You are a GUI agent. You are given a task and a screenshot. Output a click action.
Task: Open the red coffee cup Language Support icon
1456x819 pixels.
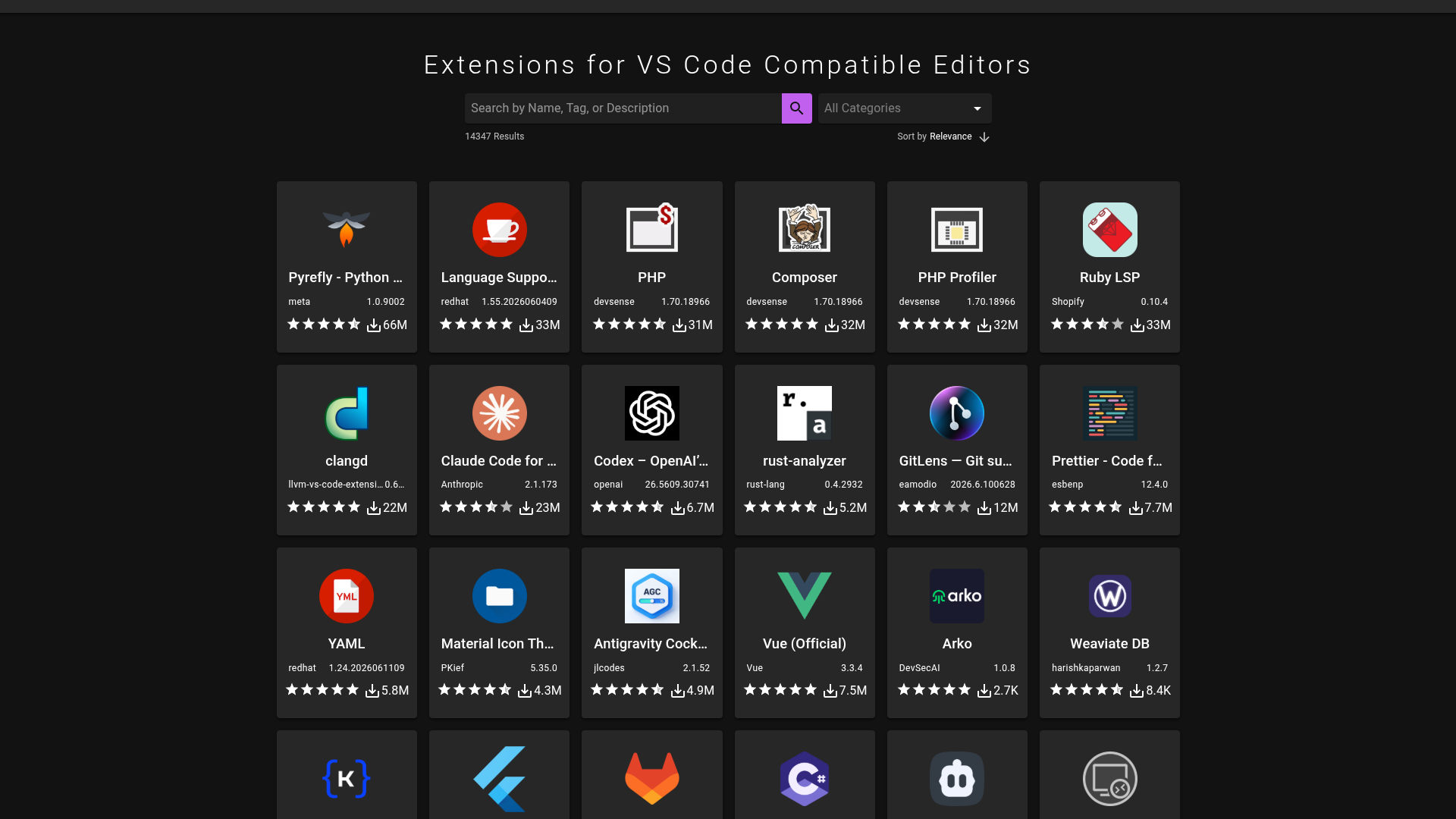(x=499, y=230)
